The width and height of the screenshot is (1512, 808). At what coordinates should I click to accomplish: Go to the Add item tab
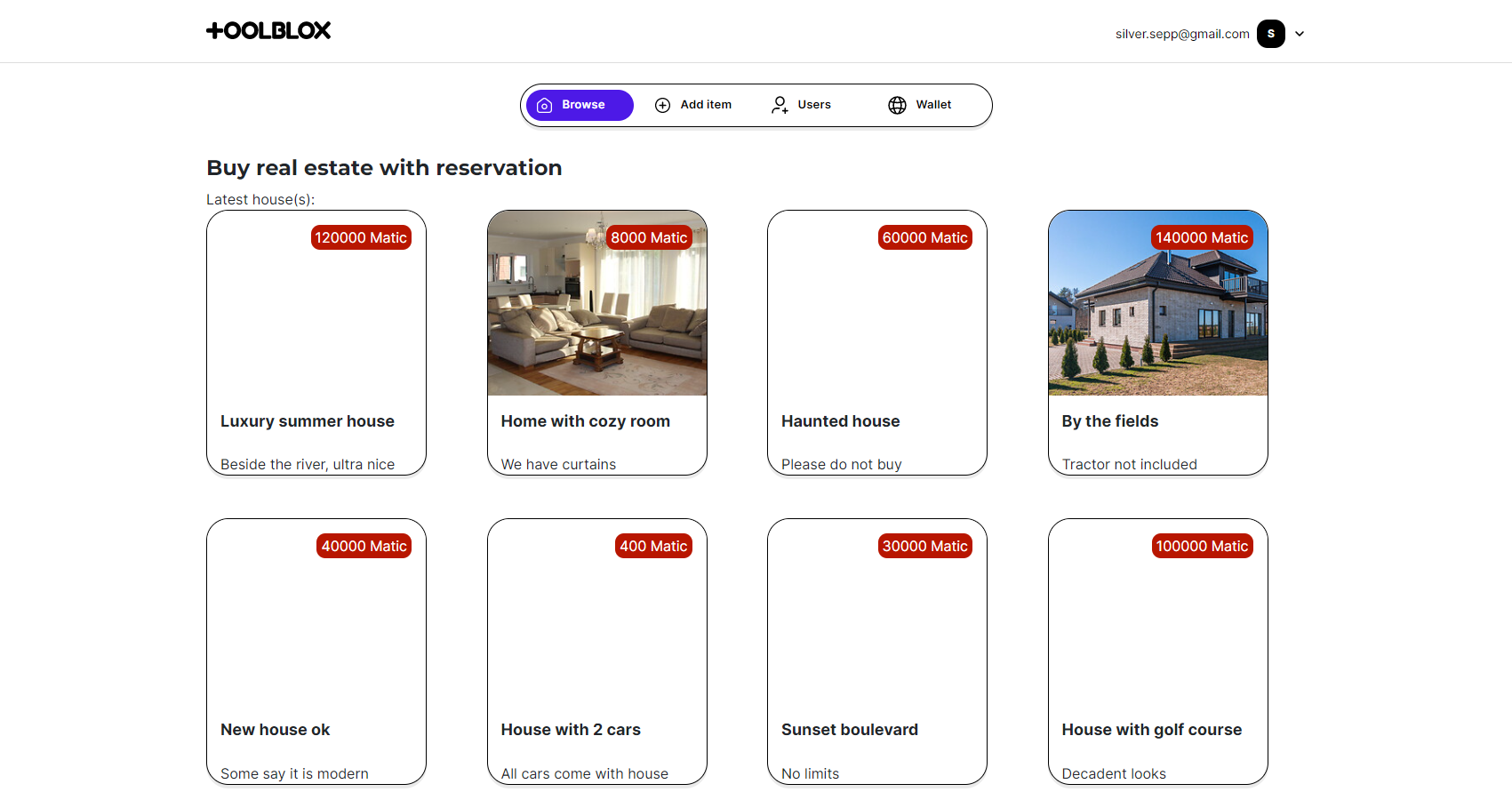[x=694, y=105]
